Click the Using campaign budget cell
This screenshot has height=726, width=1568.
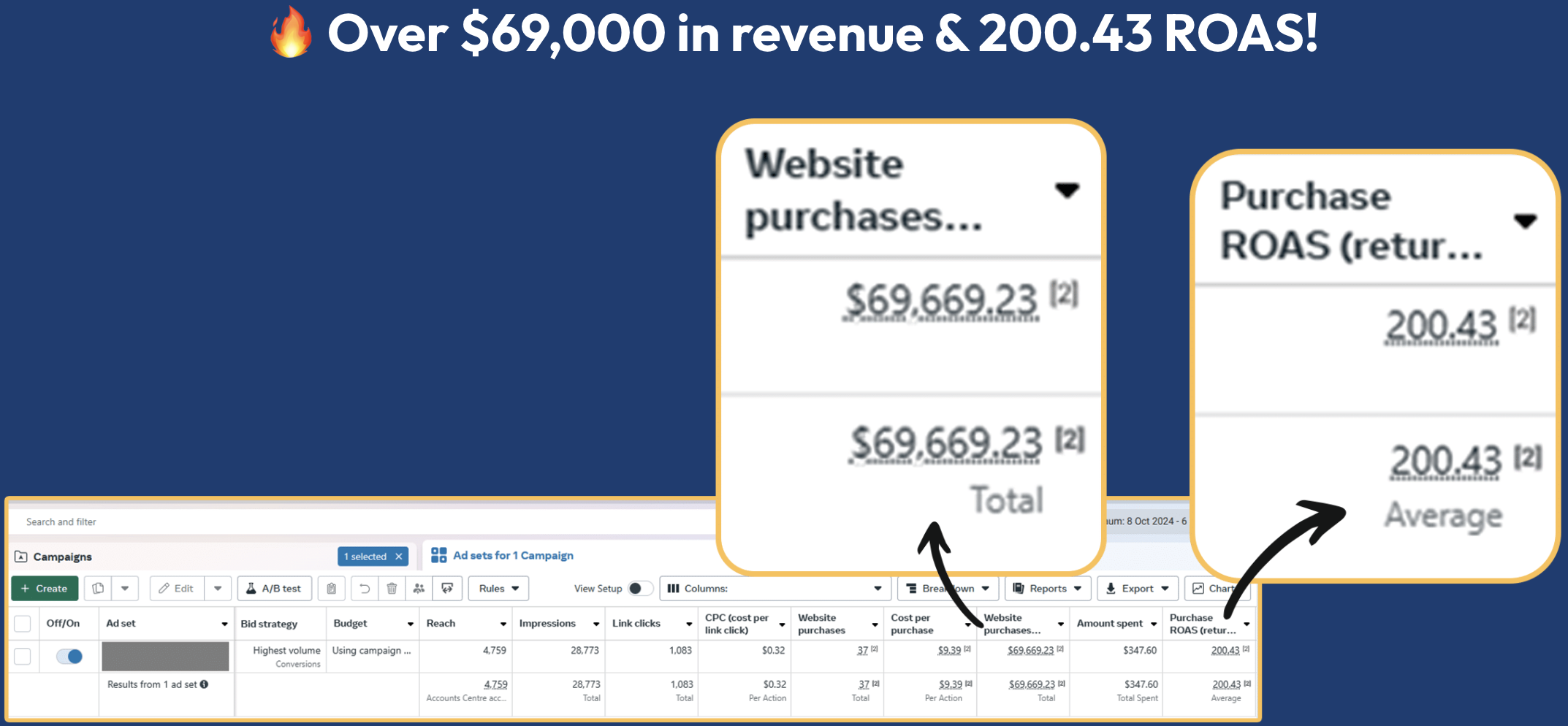(371, 651)
